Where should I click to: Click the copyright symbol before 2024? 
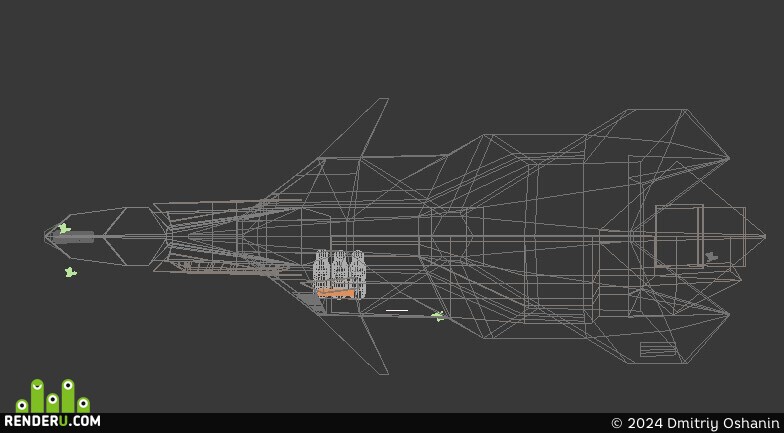616,423
